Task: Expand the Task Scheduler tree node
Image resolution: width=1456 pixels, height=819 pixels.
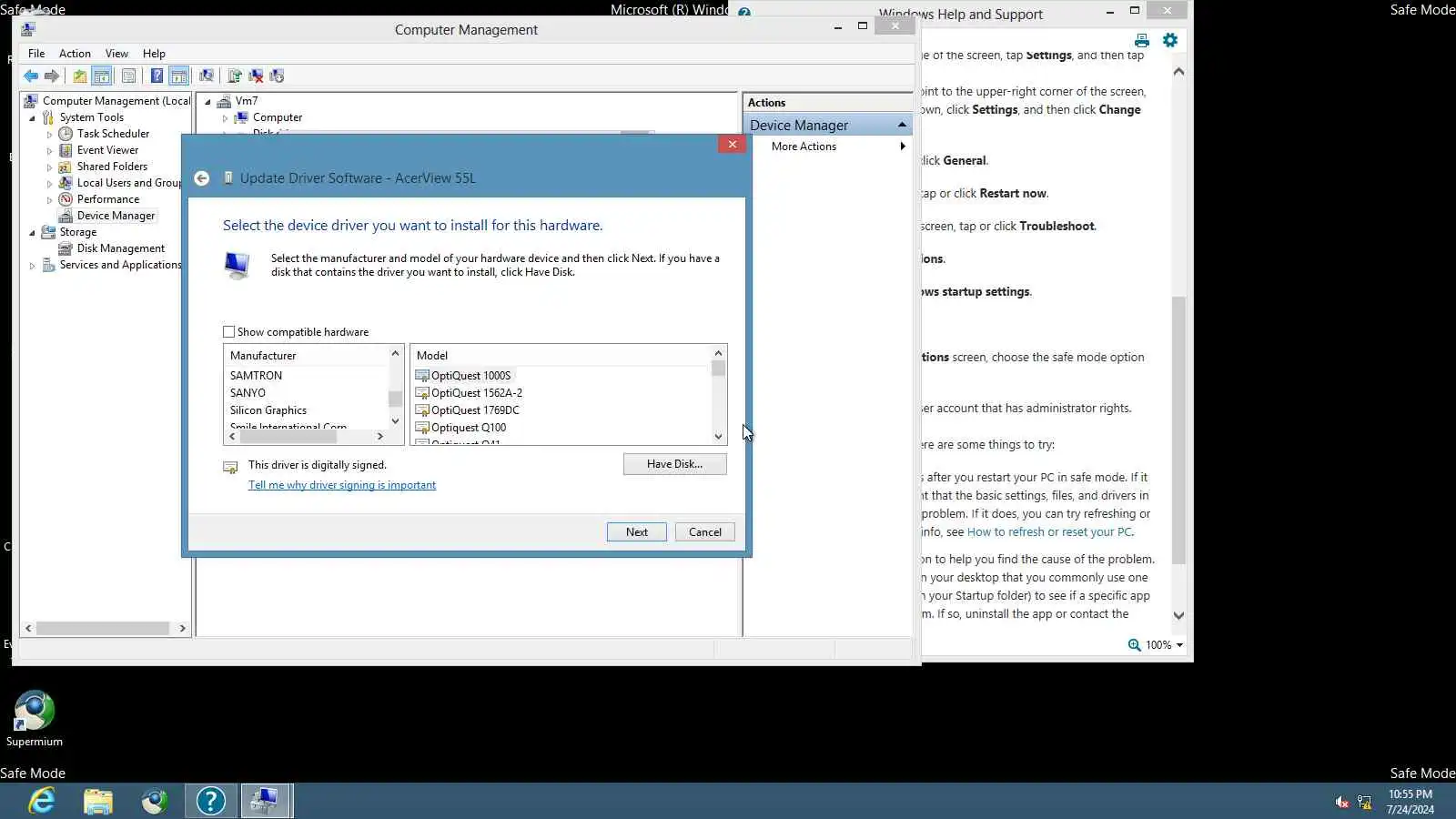Action: tap(49, 134)
